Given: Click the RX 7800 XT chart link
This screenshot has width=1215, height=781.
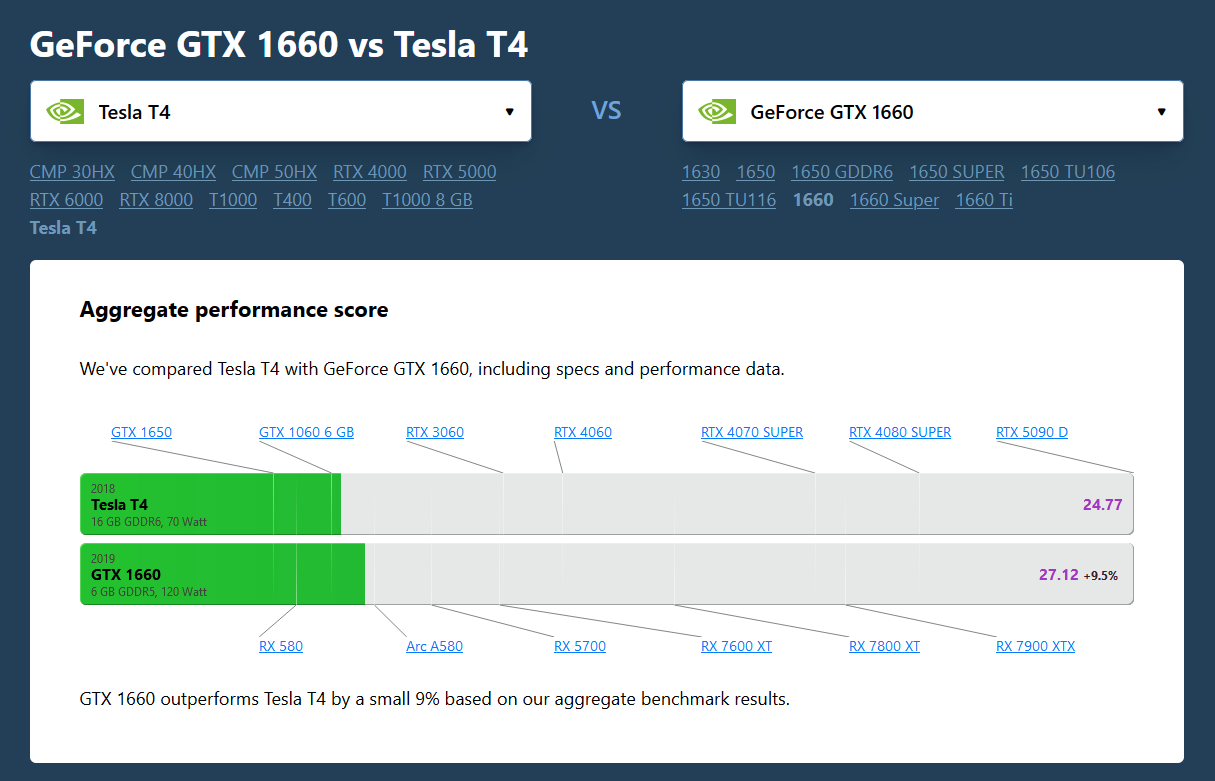Looking at the screenshot, I should tap(884, 646).
